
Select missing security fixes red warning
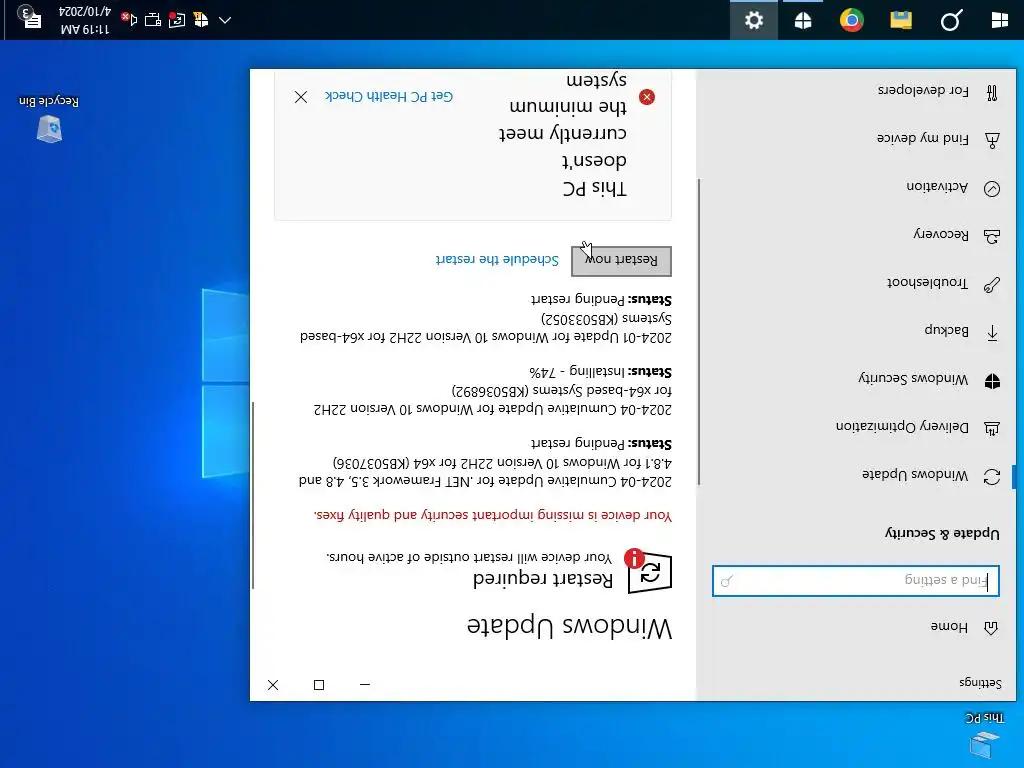[492, 515]
